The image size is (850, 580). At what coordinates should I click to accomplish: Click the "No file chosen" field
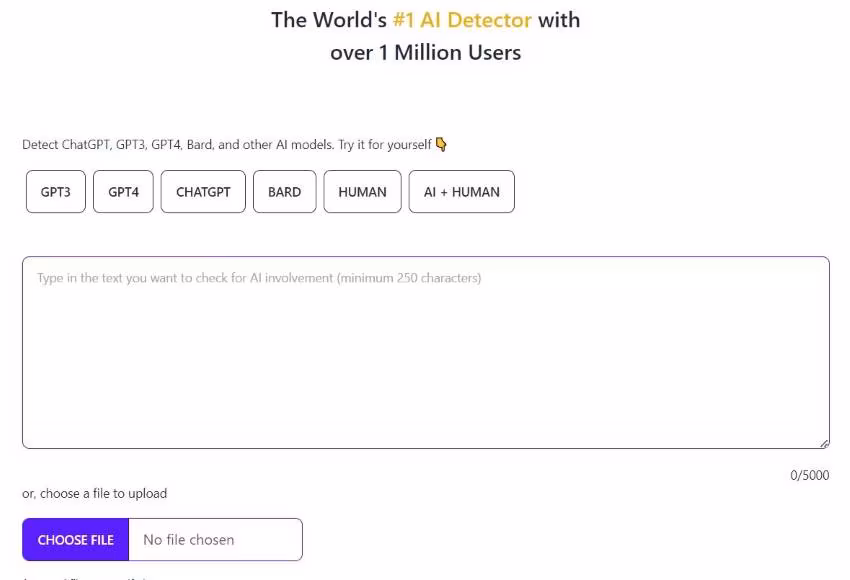click(215, 540)
